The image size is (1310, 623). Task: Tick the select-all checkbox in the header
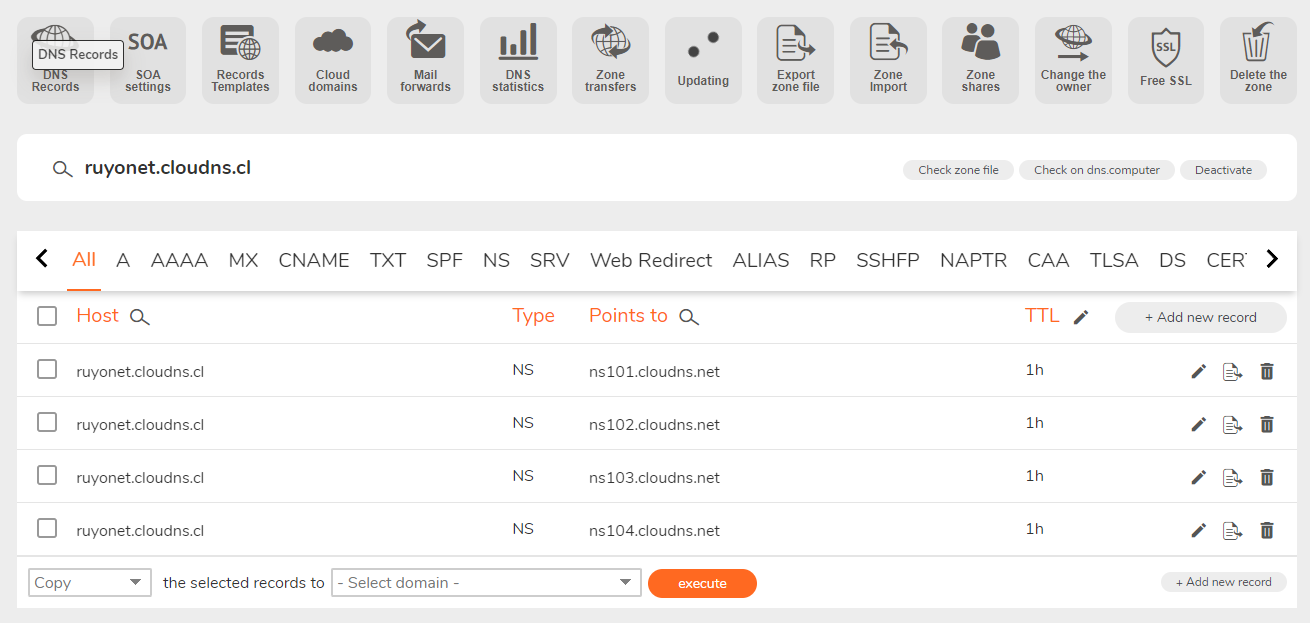(47, 316)
